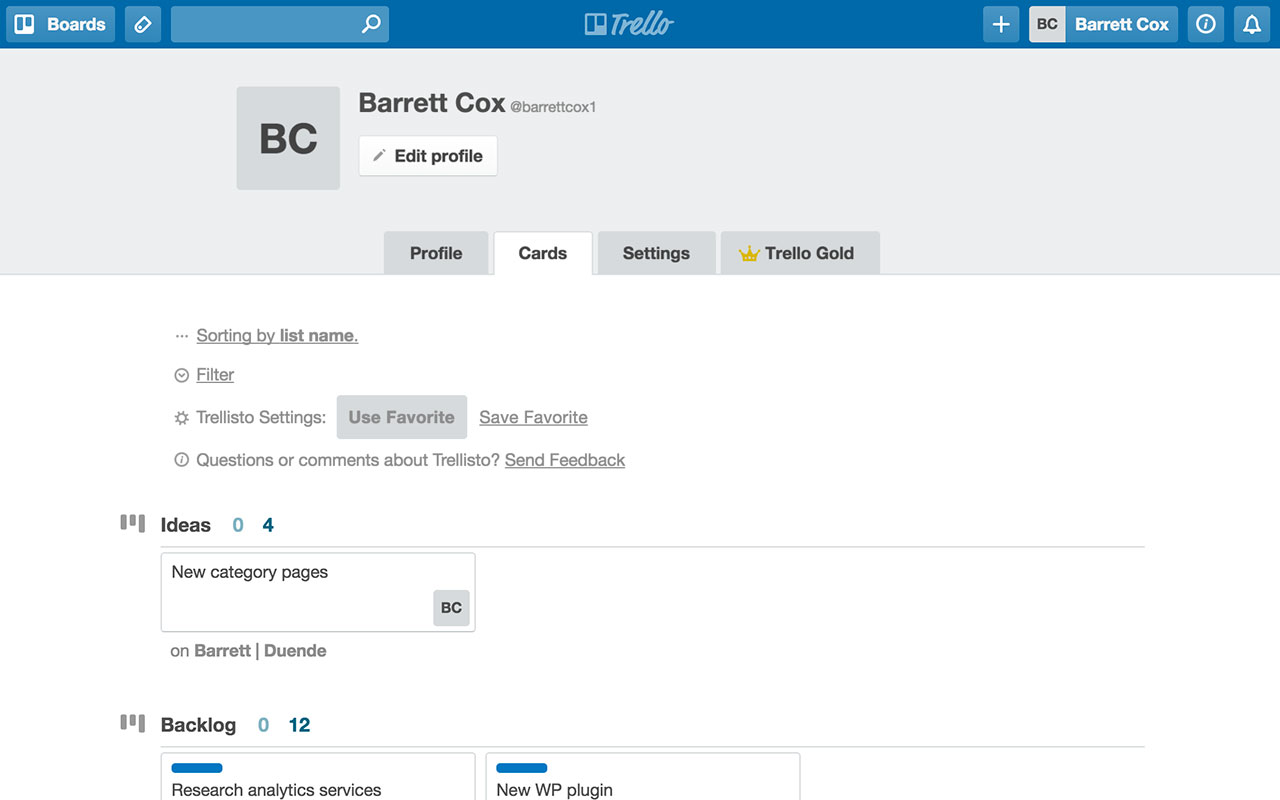Select the Cards tab

[x=543, y=253]
